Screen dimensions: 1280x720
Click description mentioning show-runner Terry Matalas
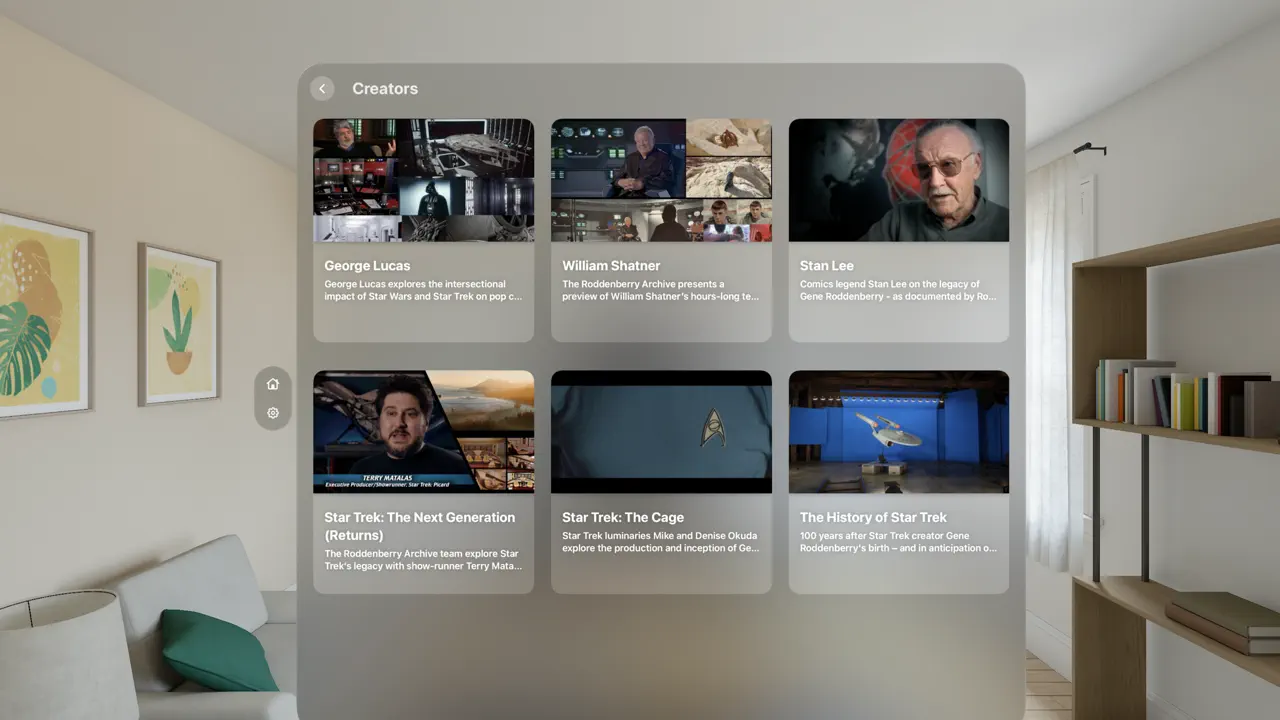click(x=423, y=560)
